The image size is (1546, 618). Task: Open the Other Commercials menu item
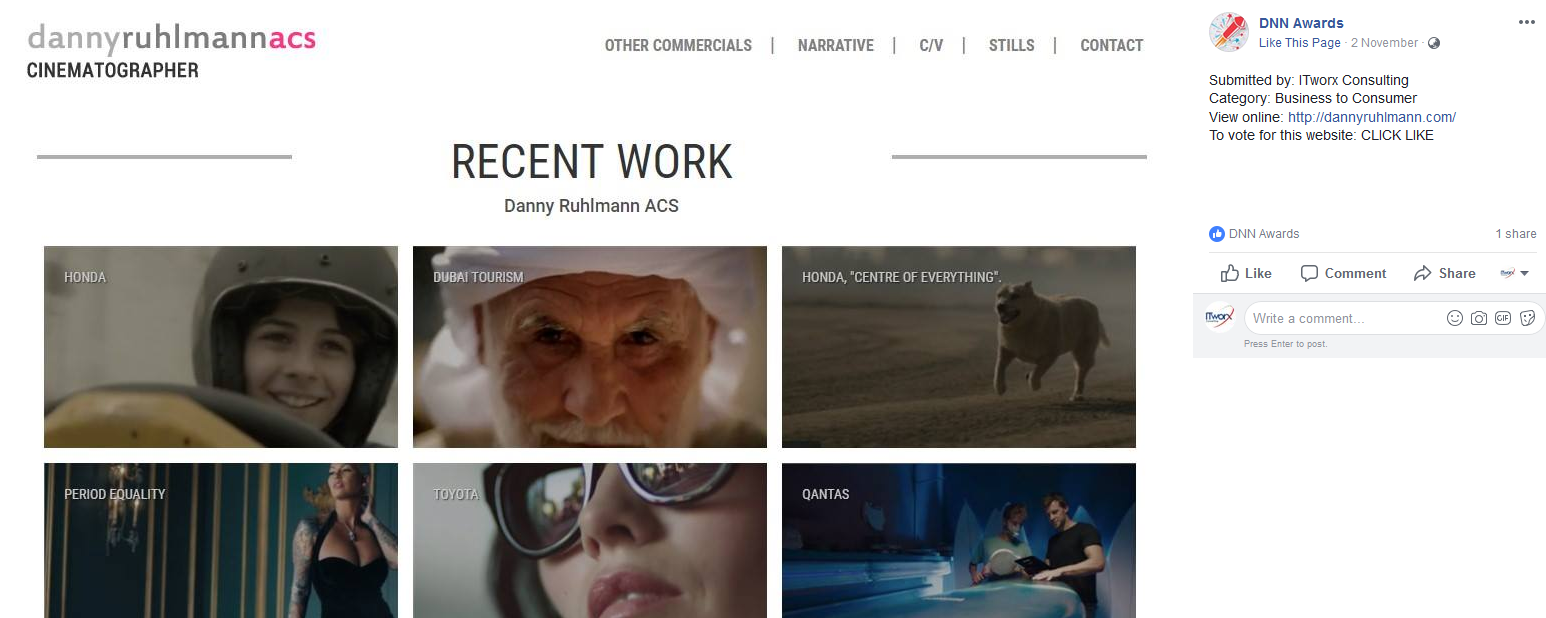678,45
